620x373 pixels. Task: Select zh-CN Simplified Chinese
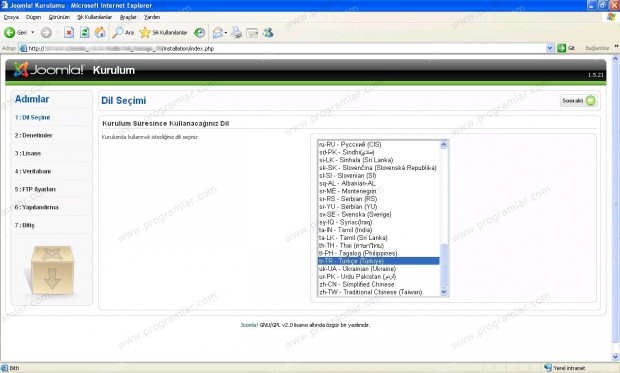pos(379,284)
